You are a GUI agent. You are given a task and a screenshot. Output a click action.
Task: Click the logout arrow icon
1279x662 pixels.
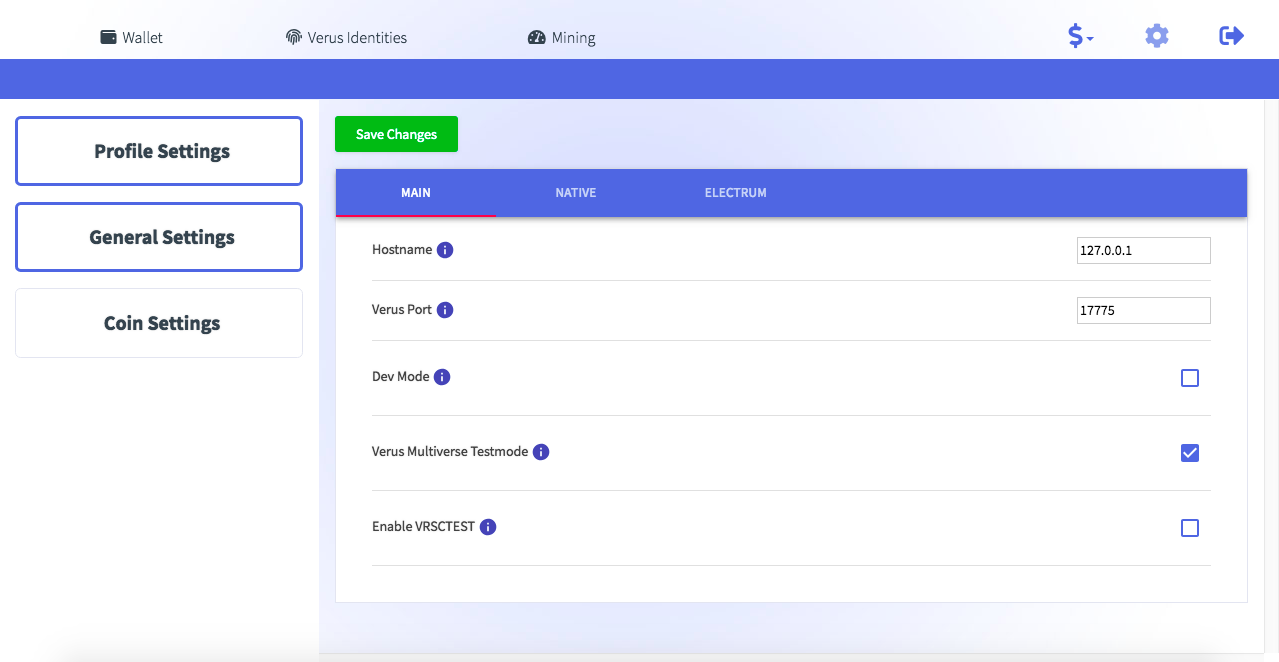[1231, 36]
